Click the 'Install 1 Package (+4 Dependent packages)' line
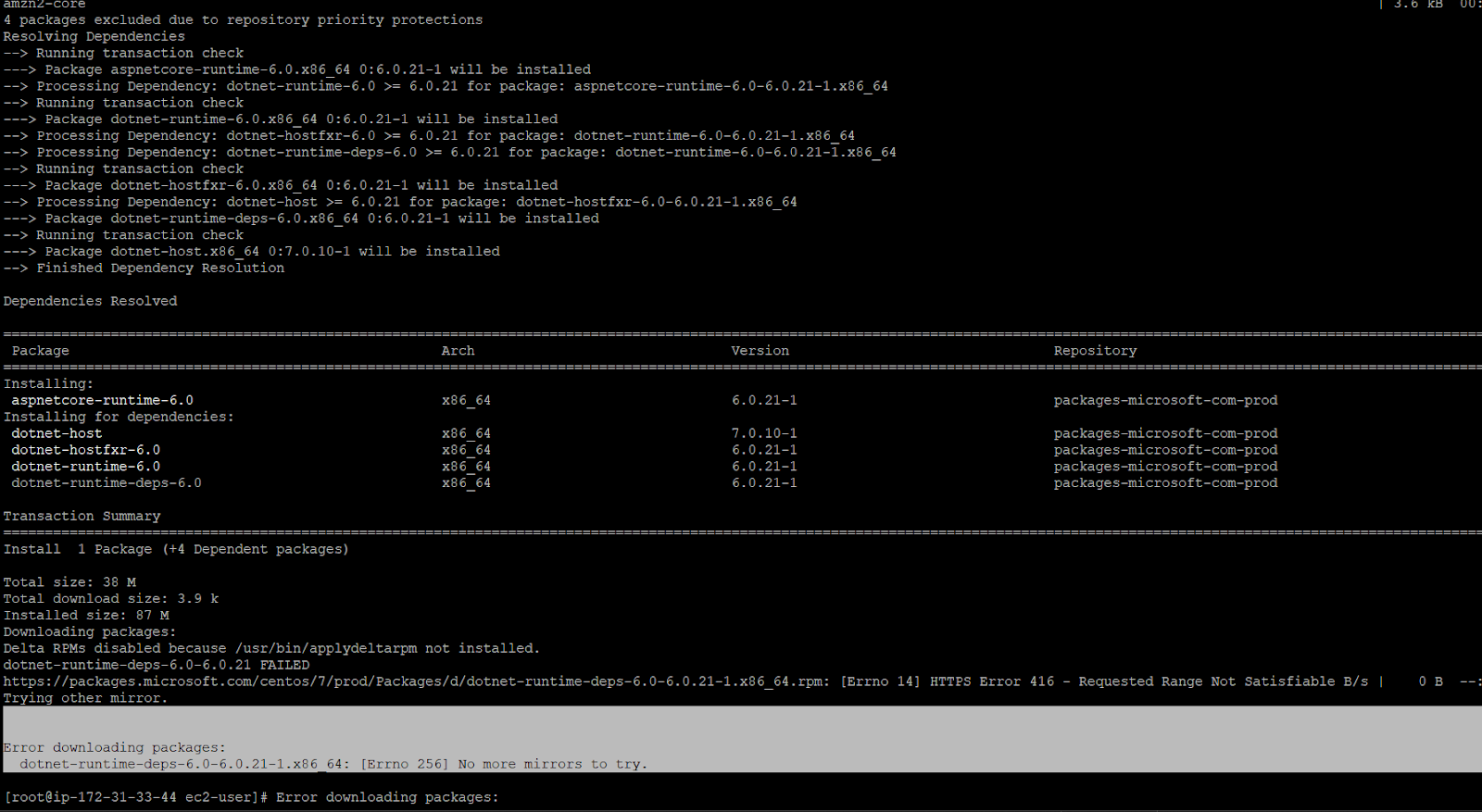Viewport: 1482px width, 812px height. (176, 549)
